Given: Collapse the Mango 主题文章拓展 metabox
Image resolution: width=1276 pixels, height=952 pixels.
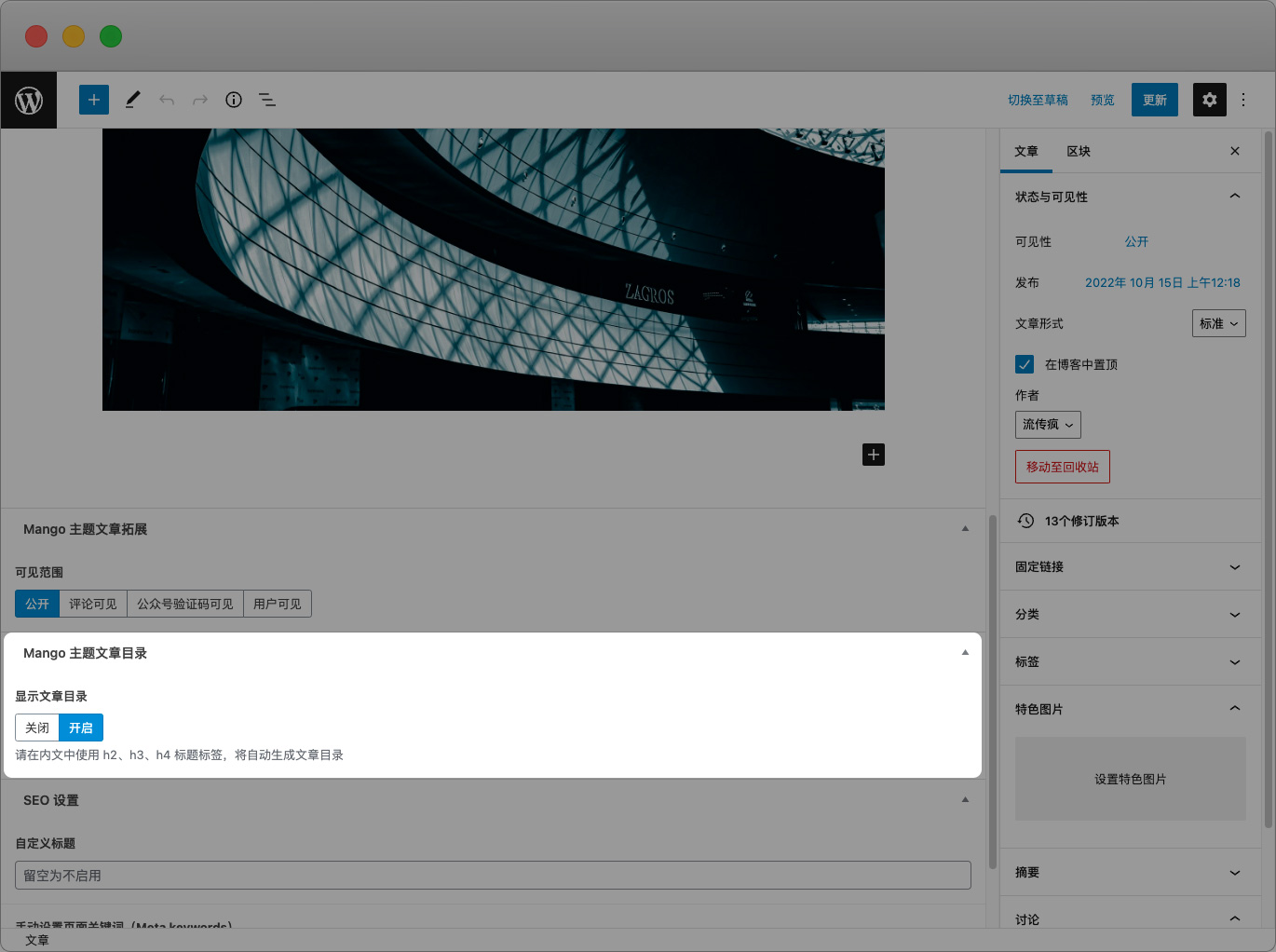Looking at the screenshot, I should [965, 529].
